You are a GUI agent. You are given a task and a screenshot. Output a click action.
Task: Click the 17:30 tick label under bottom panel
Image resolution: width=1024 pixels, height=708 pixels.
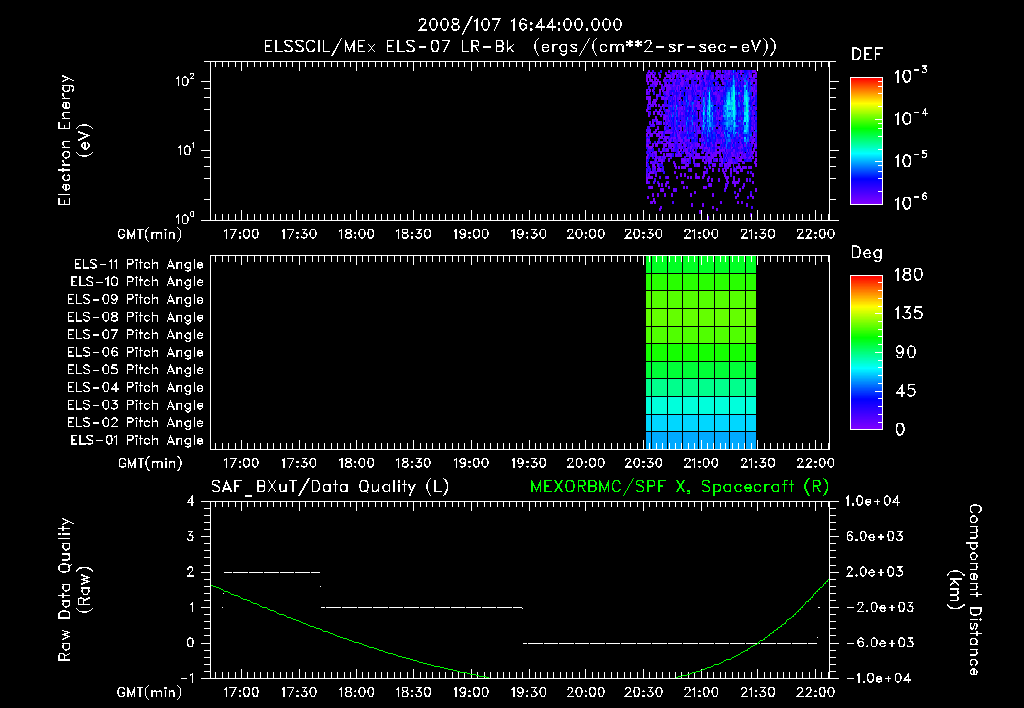pos(298,692)
